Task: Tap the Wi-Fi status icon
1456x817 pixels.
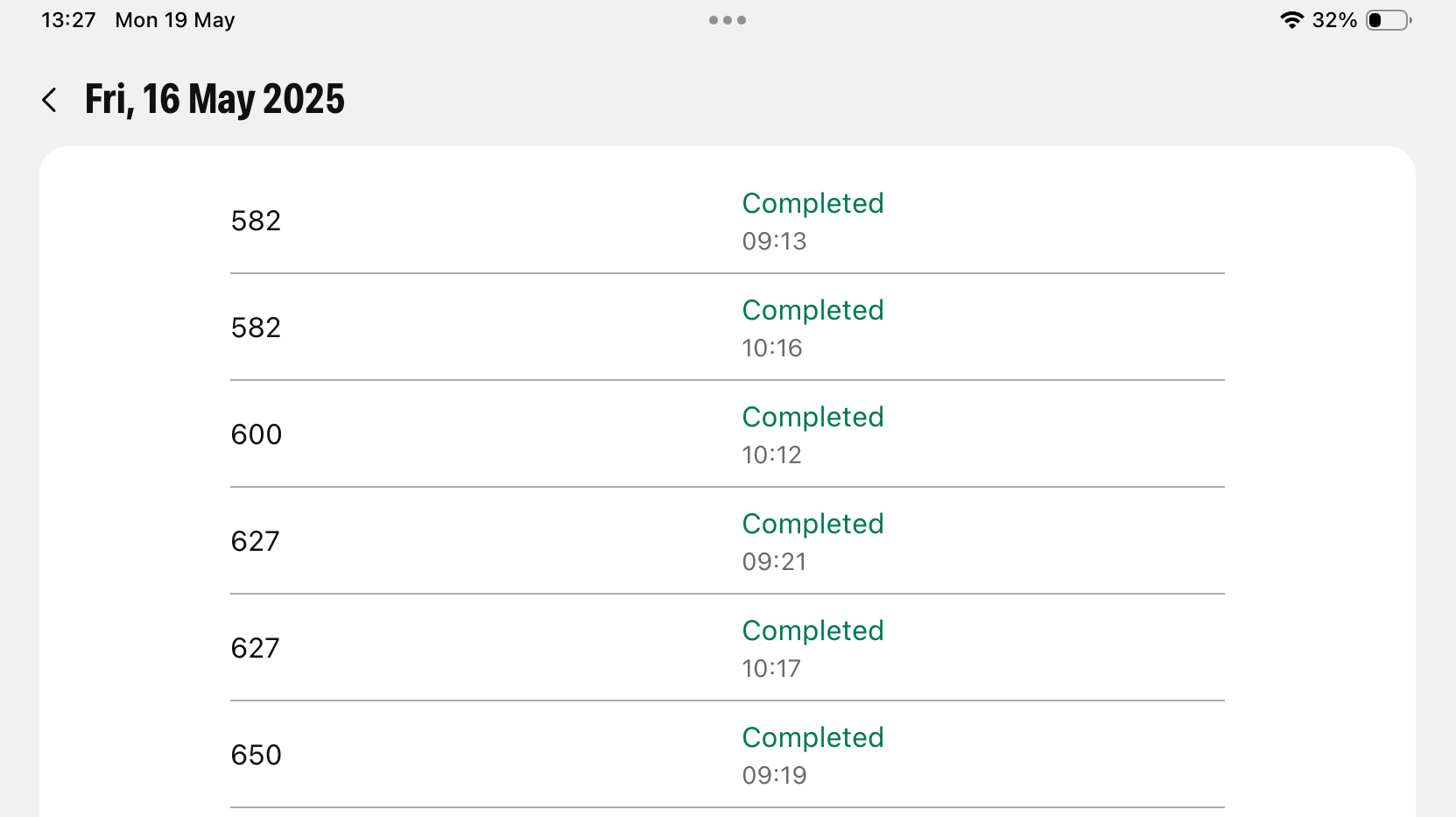Action: tap(1292, 19)
